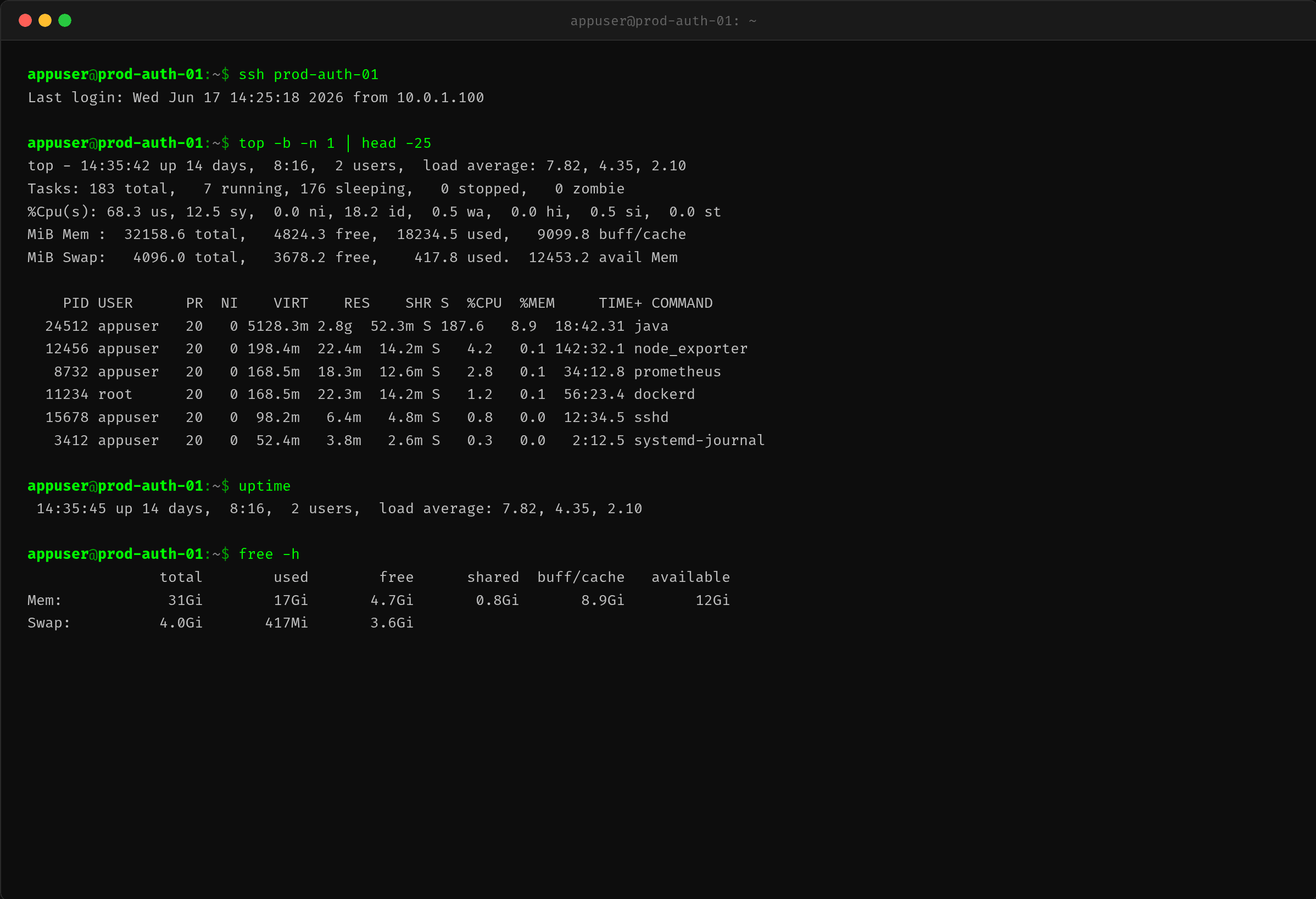
Task: Click the '417Mi' swap used value
Action: click(287, 623)
